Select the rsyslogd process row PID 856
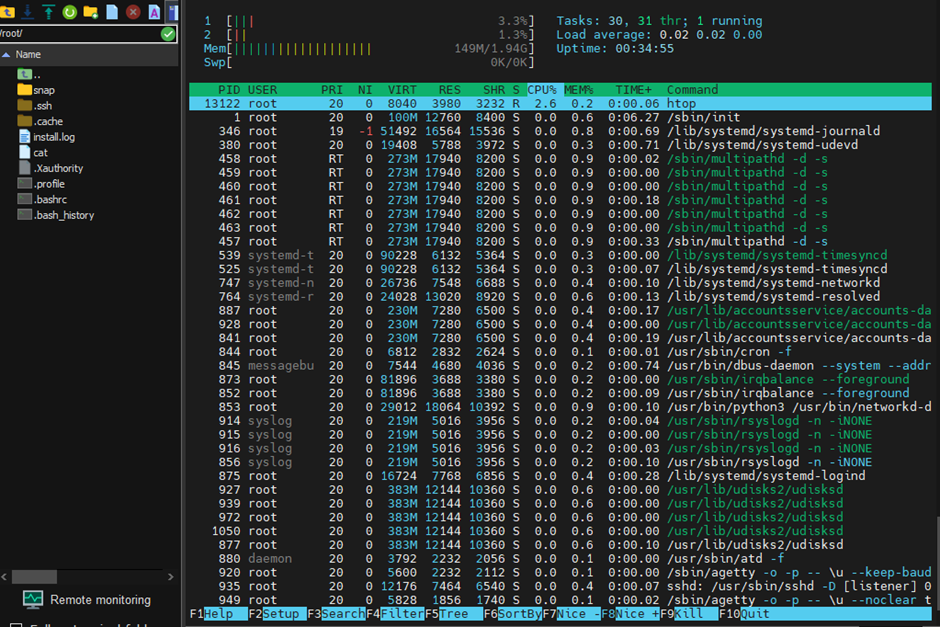 [x=560, y=462]
